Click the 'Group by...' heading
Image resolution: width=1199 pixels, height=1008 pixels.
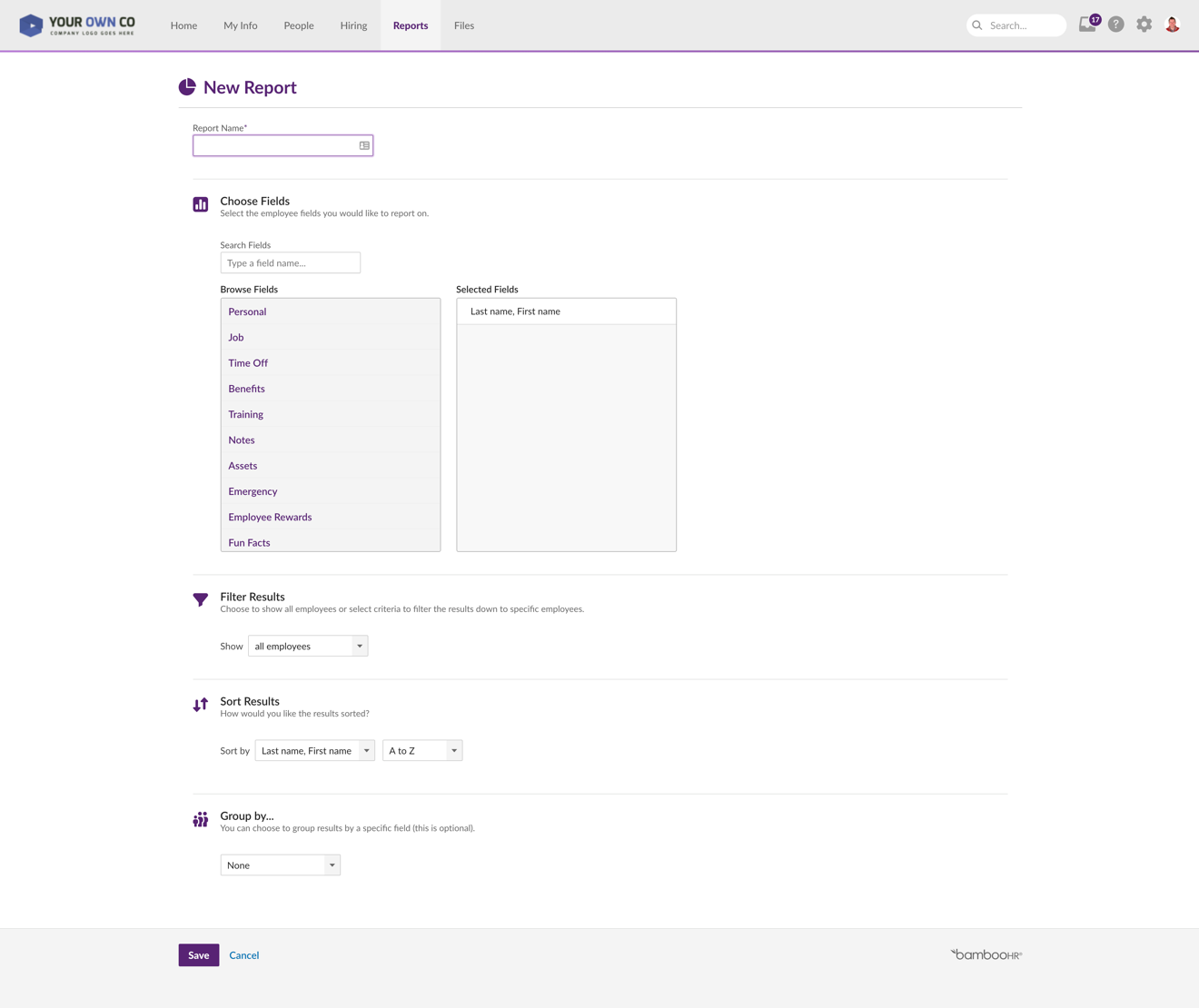click(247, 815)
